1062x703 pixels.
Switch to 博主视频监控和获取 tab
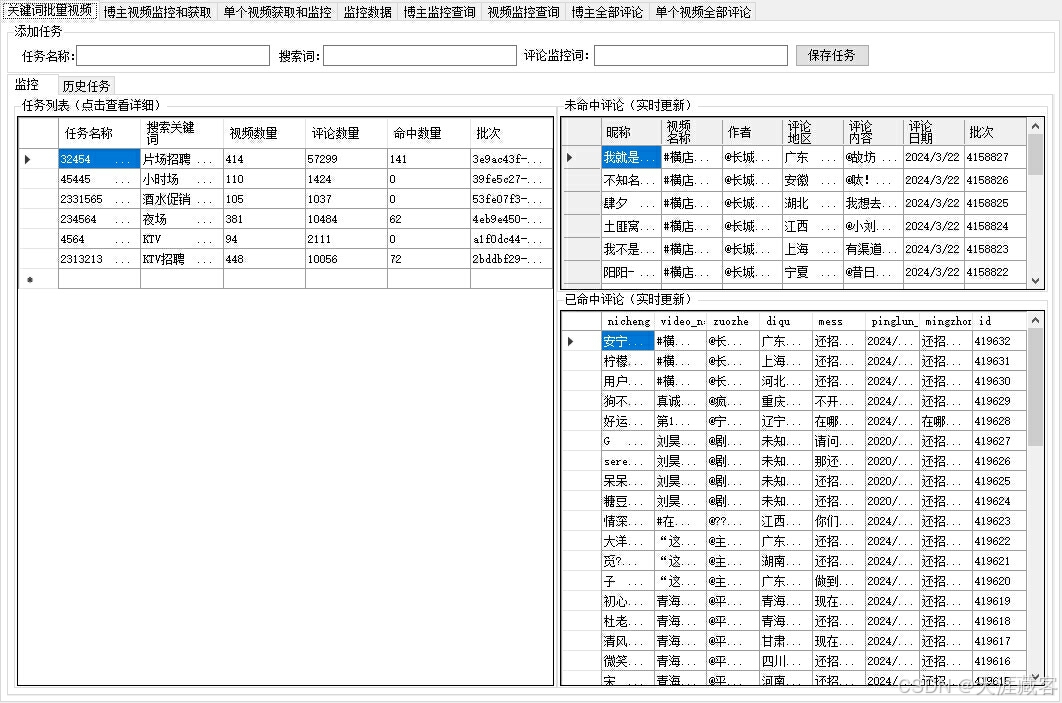coord(157,12)
